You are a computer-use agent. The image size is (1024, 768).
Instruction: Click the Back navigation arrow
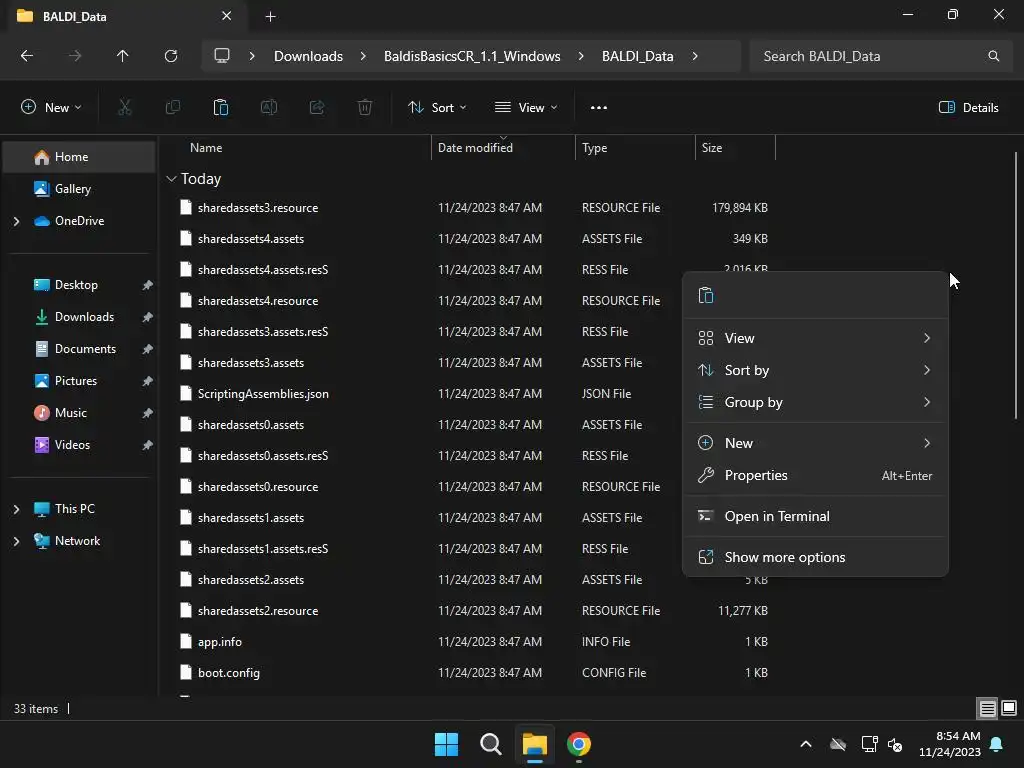coord(27,56)
